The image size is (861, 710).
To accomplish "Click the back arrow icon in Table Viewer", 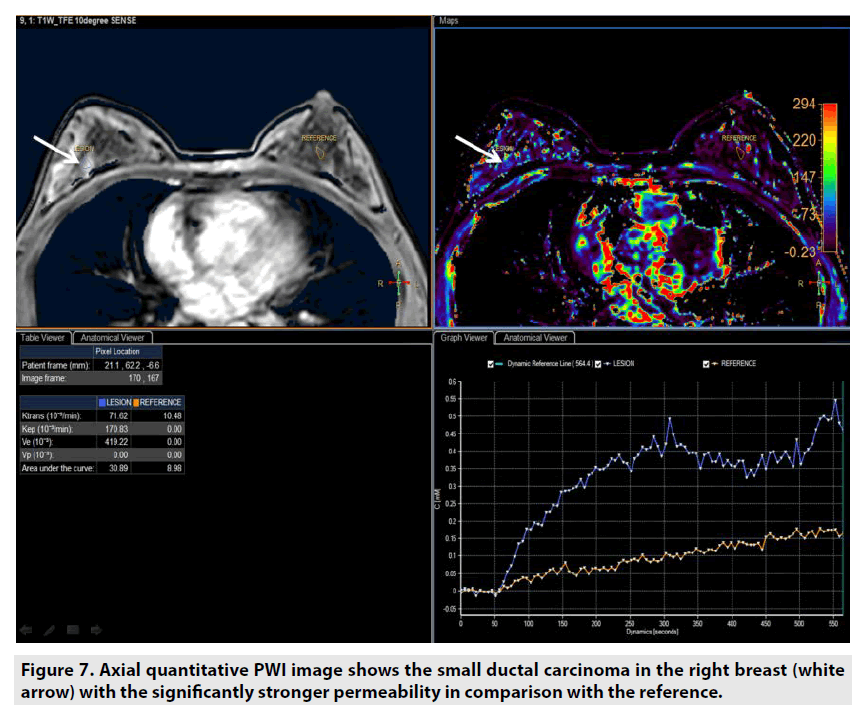I will tap(26, 630).
